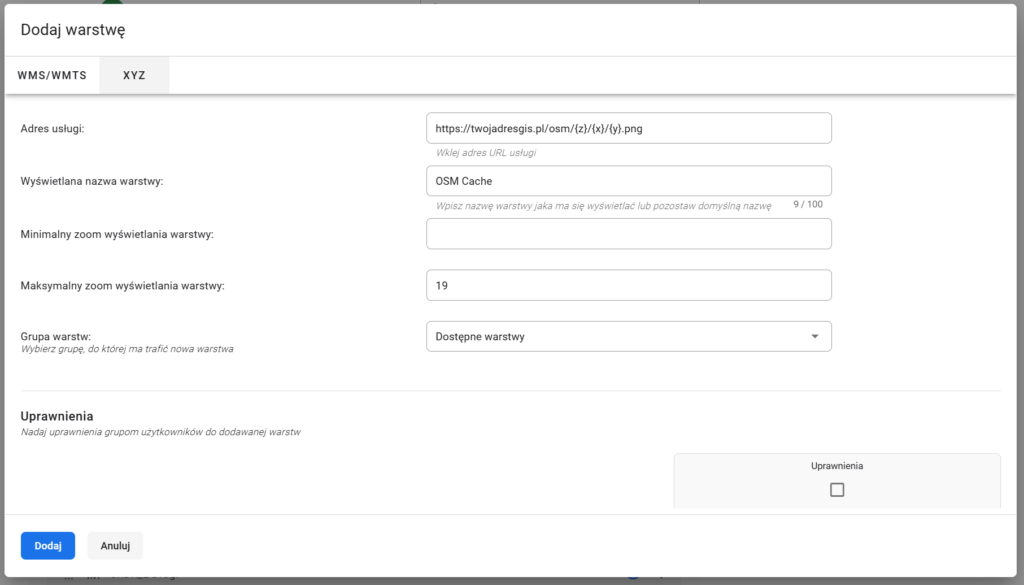Image resolution: width=1024 pixels, height=585 pixels.
Task: Click the empty minimum zoom input field
Action: (628, 234)
